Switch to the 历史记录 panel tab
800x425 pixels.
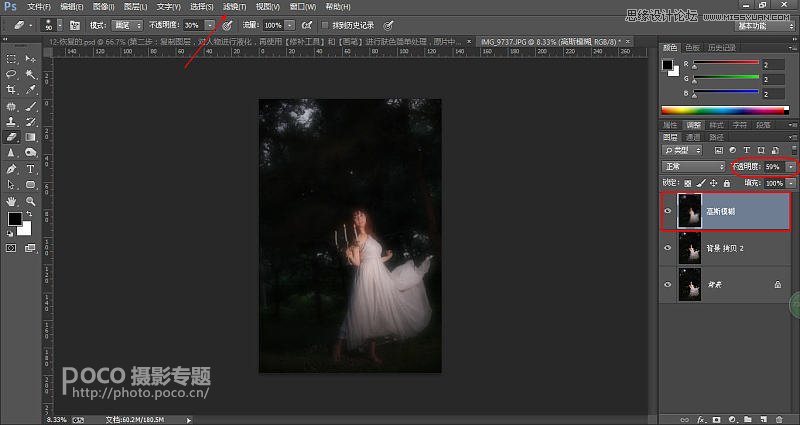click(720, 47)
